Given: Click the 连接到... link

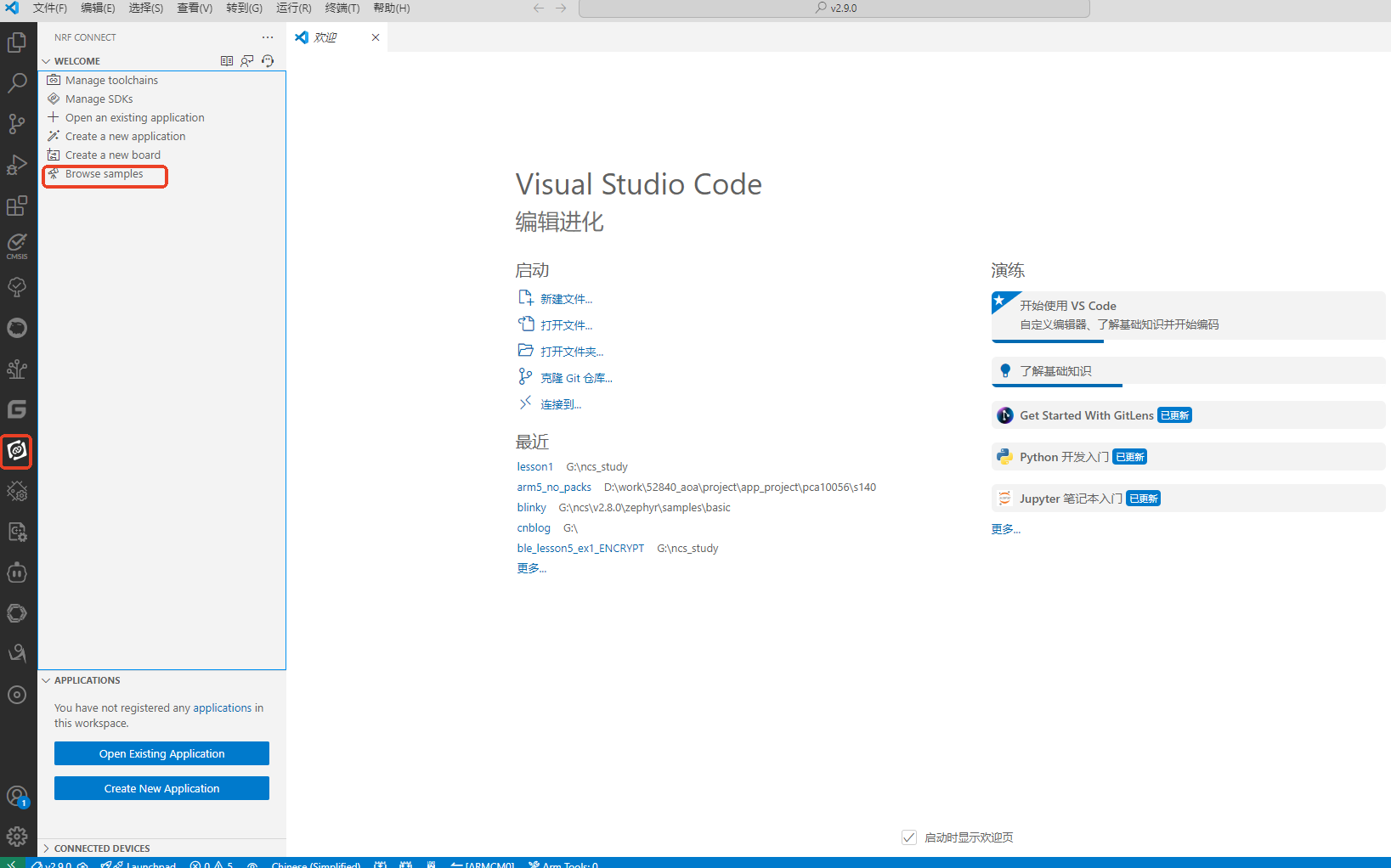Looking at the screenshot, I should pos(561,404).
